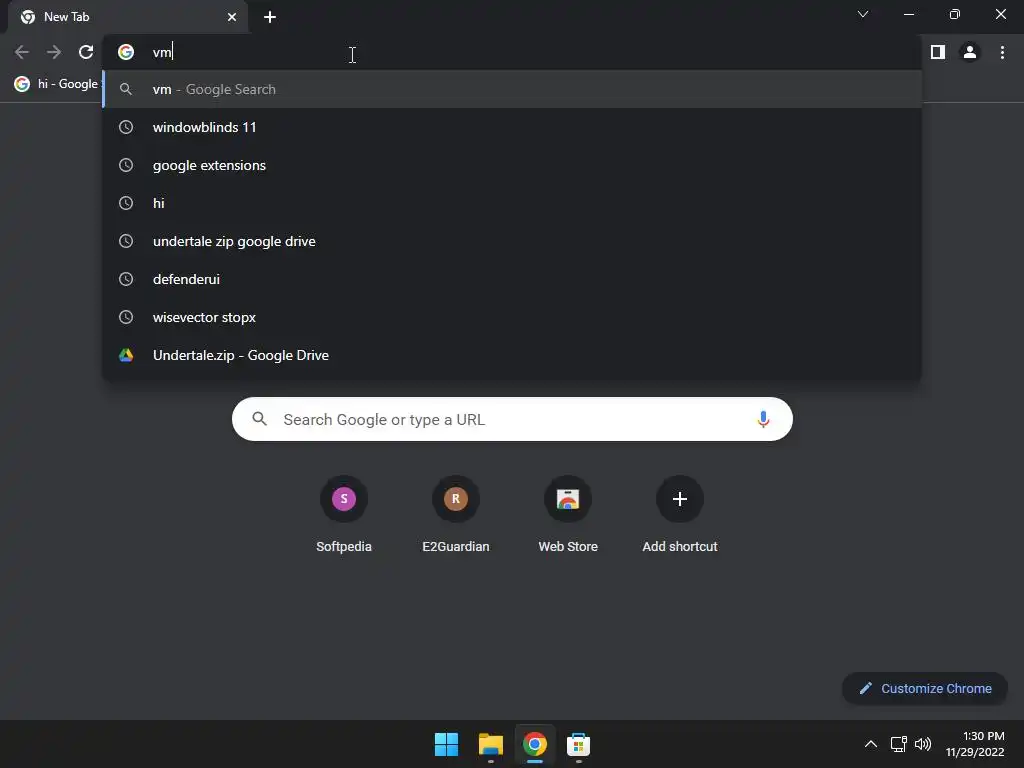The width and height of the screenshot is (1024, 768).
Task: Select the hi history suggestion
Action: pos(512,203)
